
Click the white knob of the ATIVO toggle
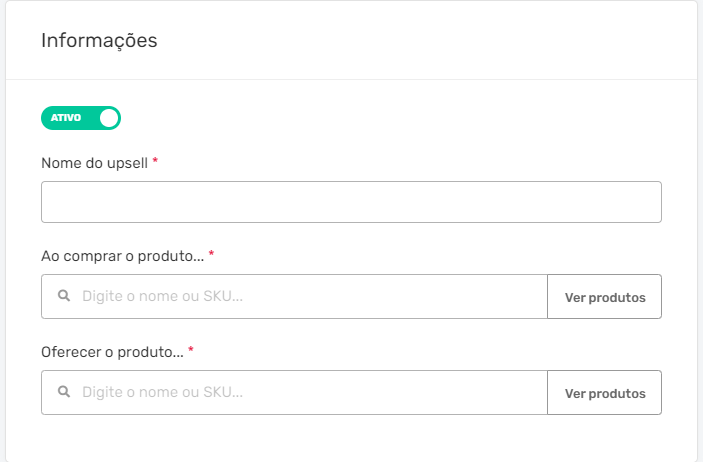[x=109, y=118]
